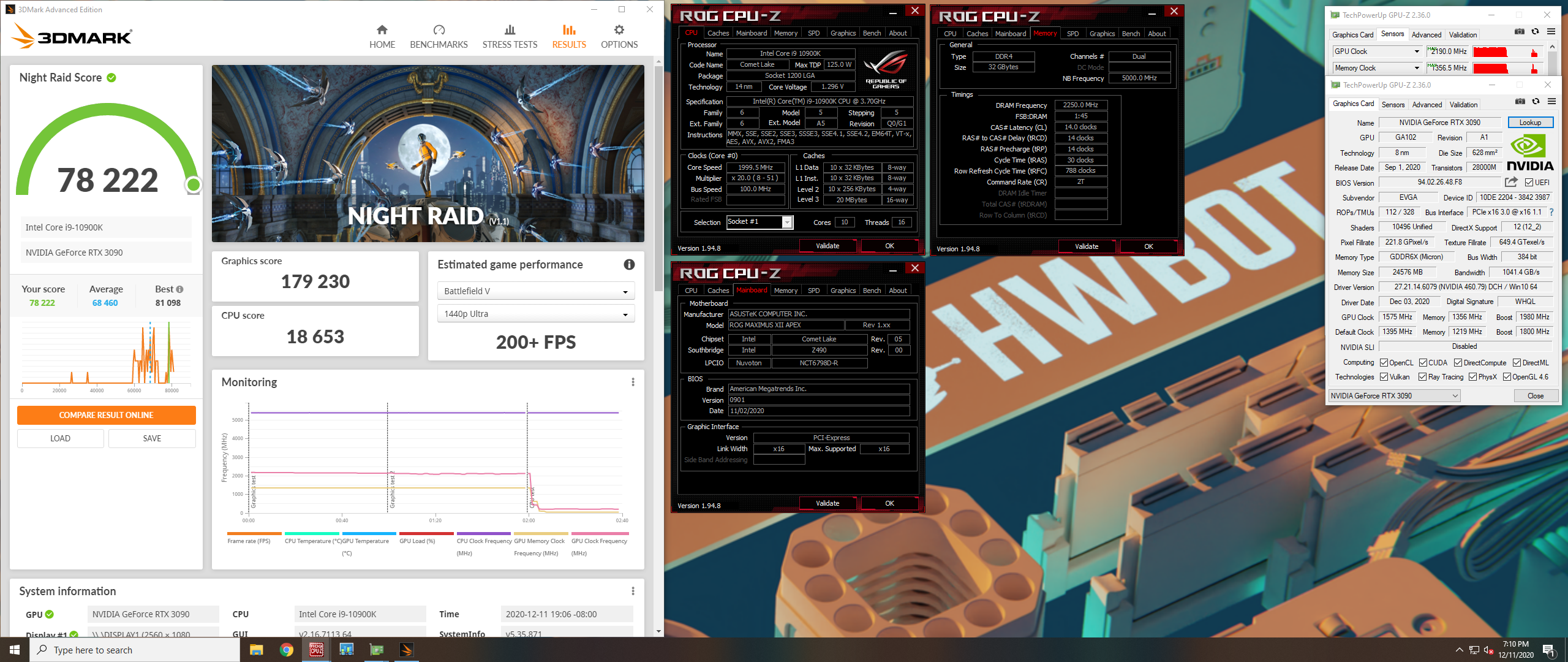This screenshot has height=662, width=1568.
Task: Click NVIDIA logo in GPU-Z
Action: (1529, 153)
